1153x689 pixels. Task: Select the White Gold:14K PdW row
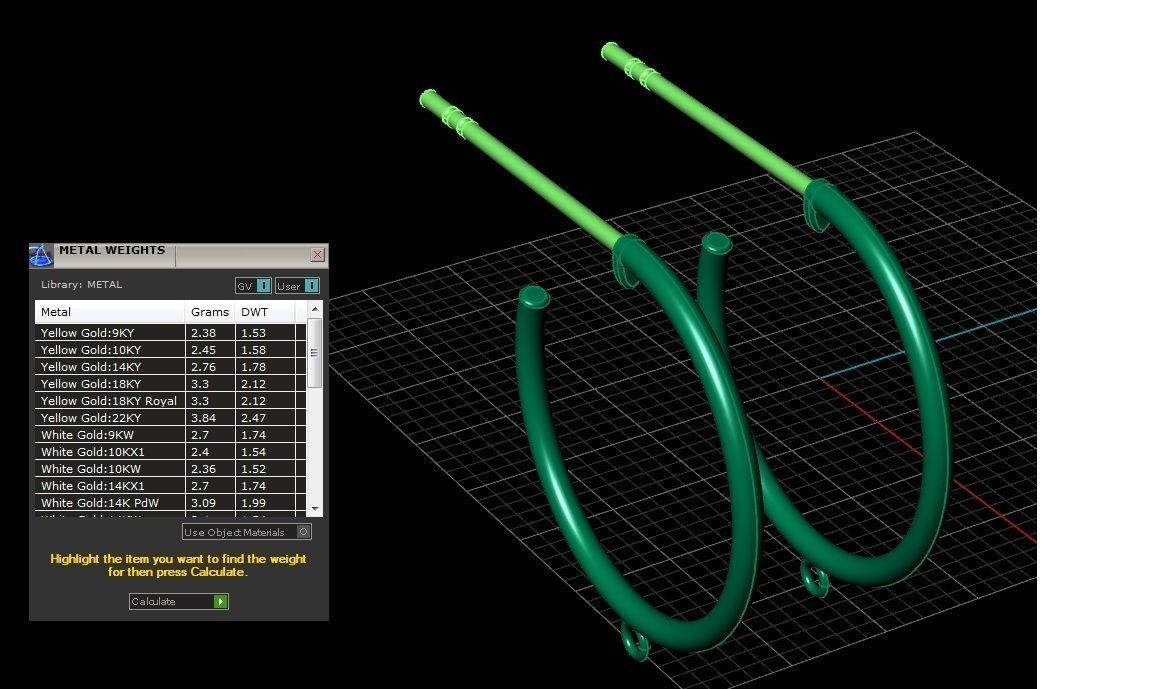click(170, 502)
